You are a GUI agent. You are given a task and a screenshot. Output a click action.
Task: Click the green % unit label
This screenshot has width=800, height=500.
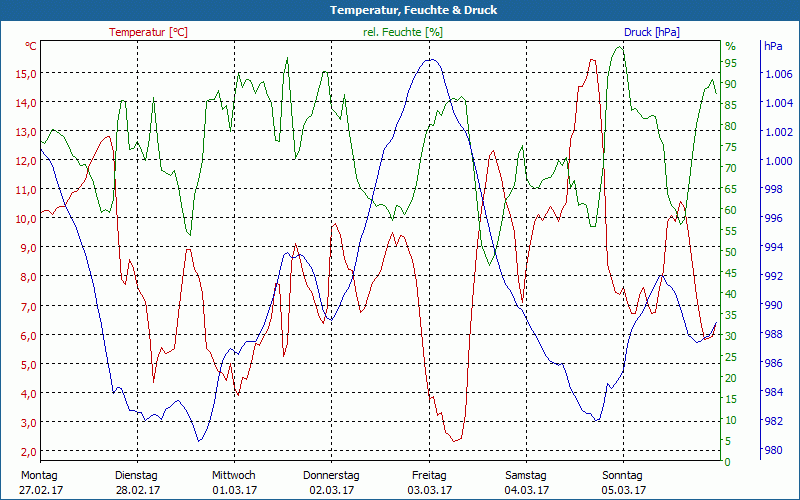tap(730, 46)
